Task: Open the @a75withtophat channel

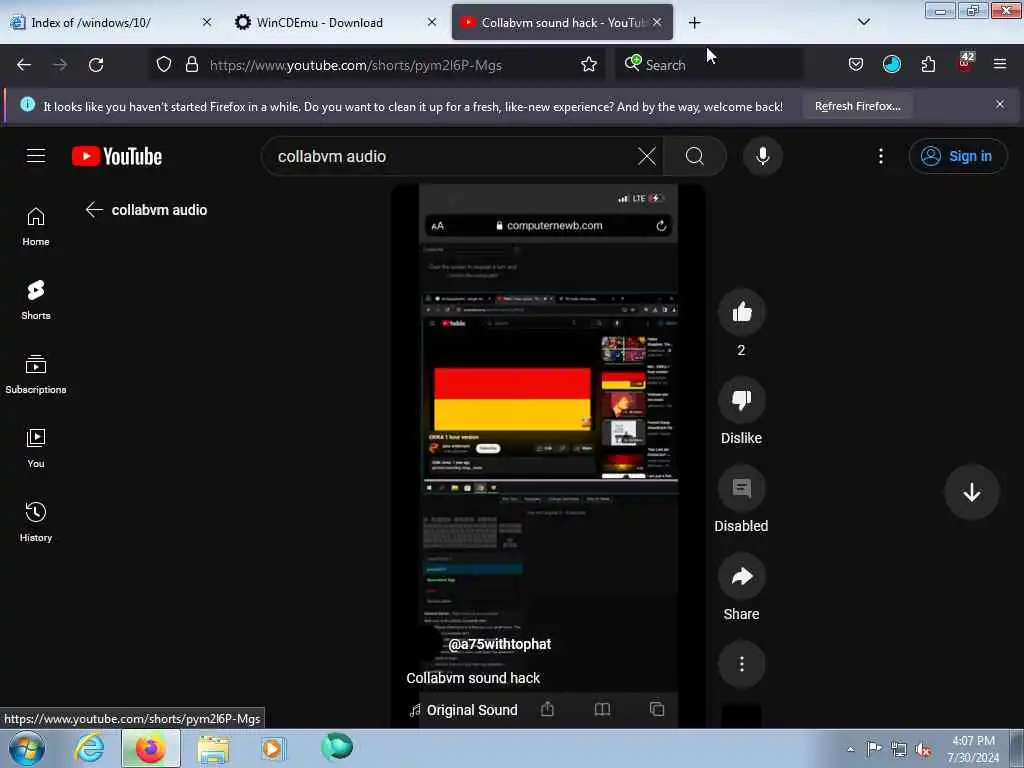Action: point(500,644)
